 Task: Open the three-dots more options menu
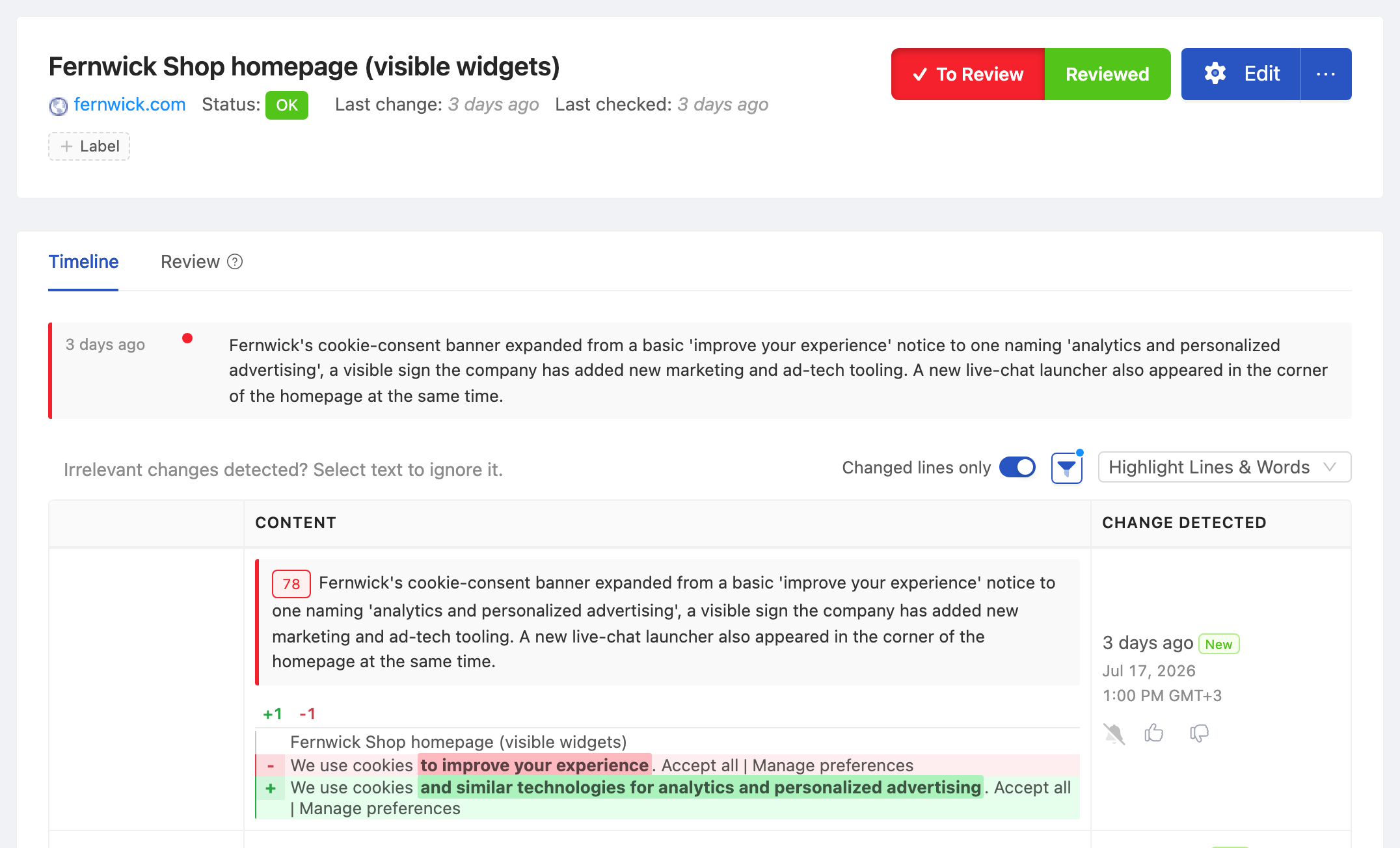click(x=1326, y=74)
